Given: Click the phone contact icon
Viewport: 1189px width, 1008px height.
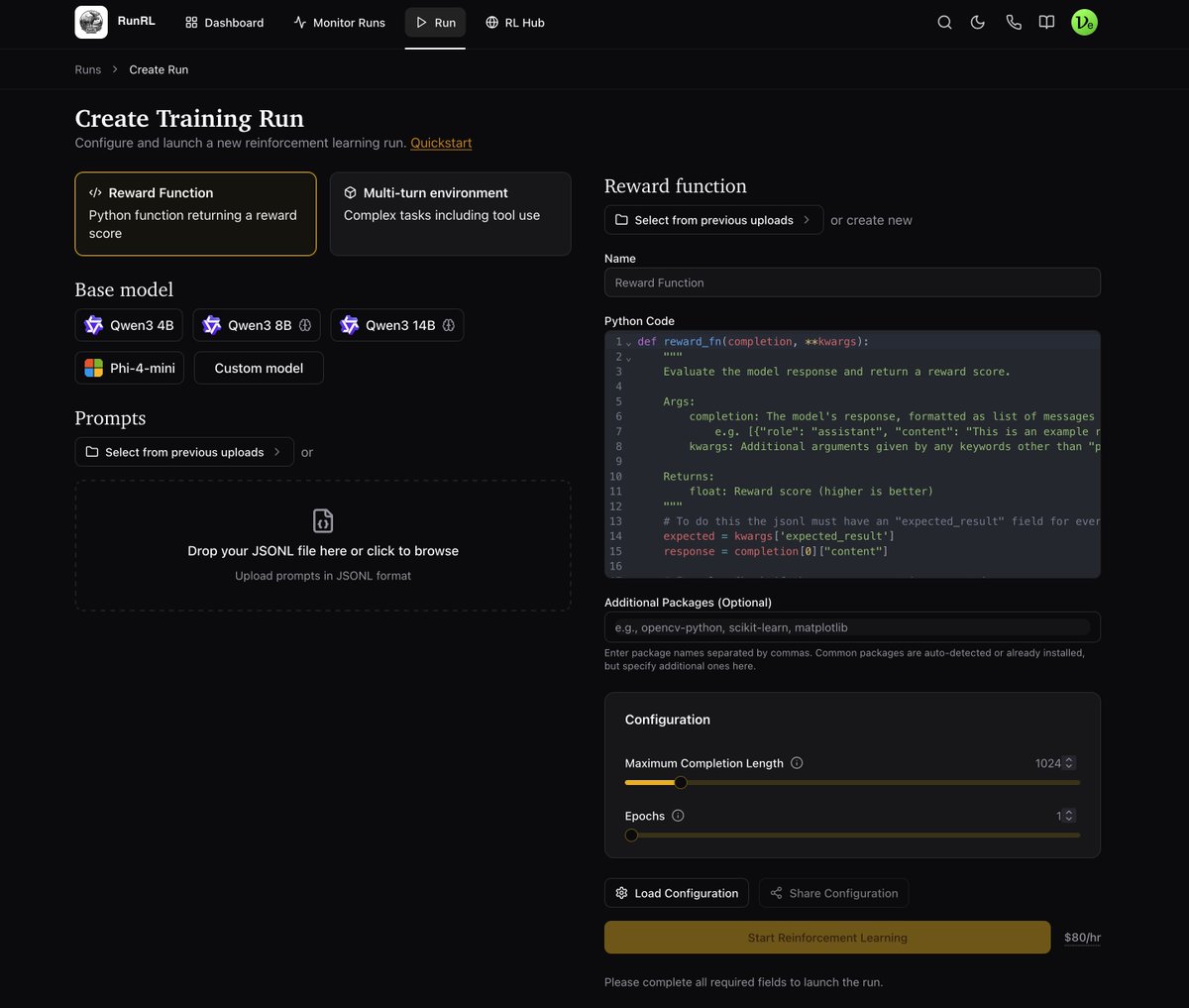Looking at the screenshot, I should (1014, 22).
